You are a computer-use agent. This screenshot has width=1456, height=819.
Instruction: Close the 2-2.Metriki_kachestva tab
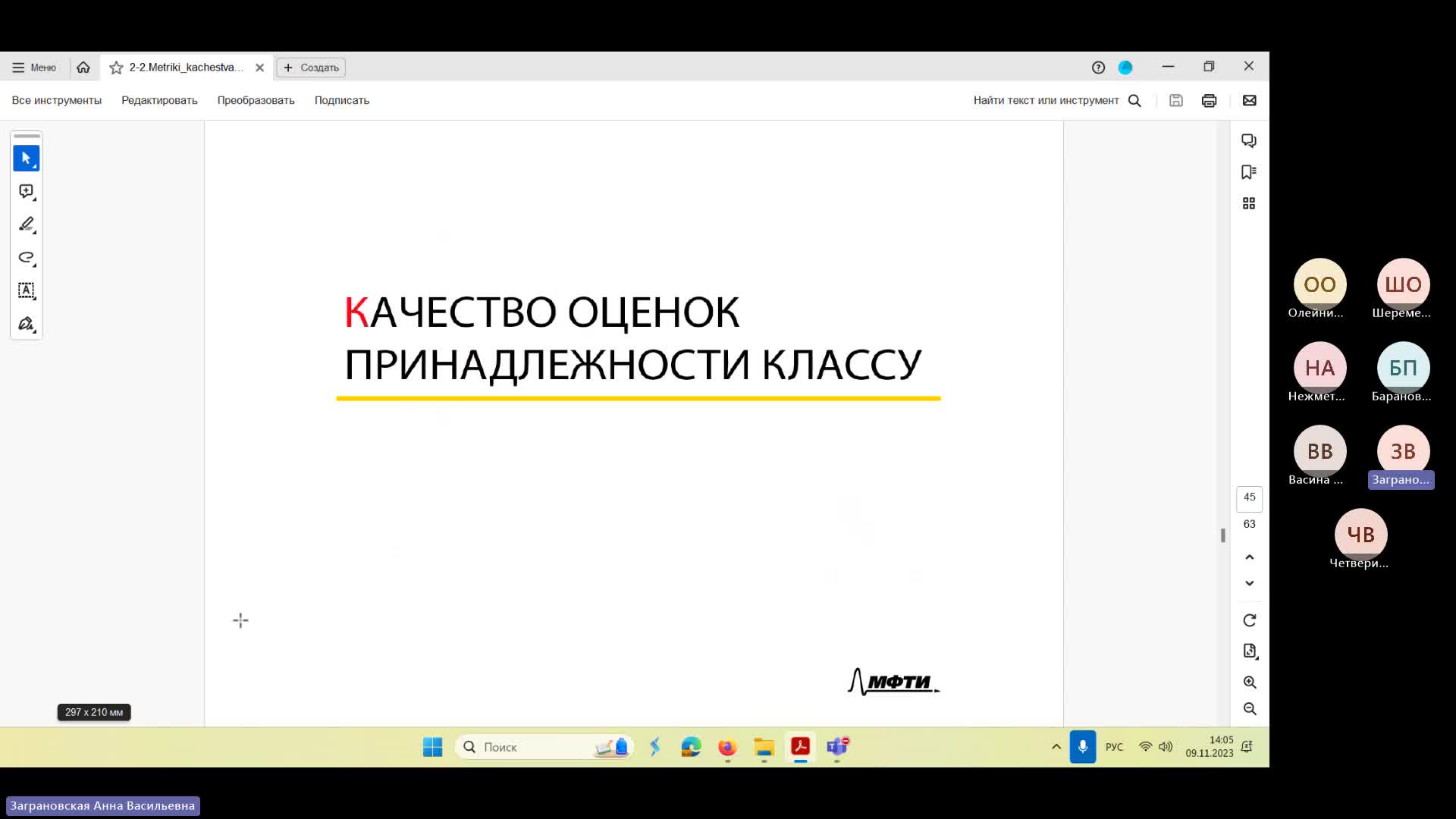coord(260,67)
